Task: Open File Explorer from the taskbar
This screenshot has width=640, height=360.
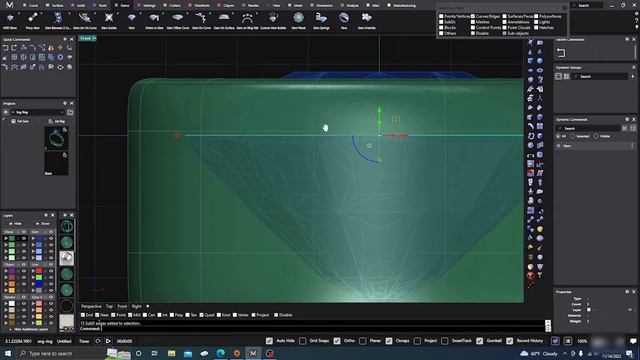Action: (171, 353)
